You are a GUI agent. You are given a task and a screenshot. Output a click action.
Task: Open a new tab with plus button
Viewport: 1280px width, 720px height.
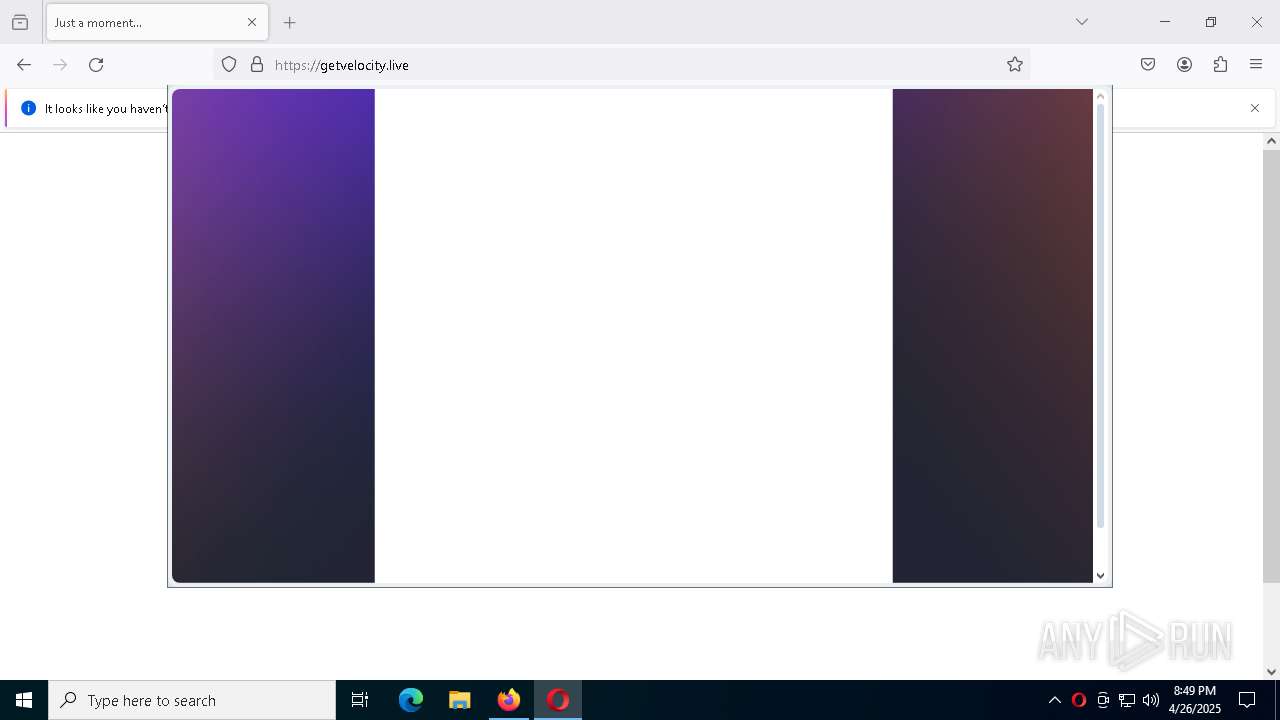[290, 22]
